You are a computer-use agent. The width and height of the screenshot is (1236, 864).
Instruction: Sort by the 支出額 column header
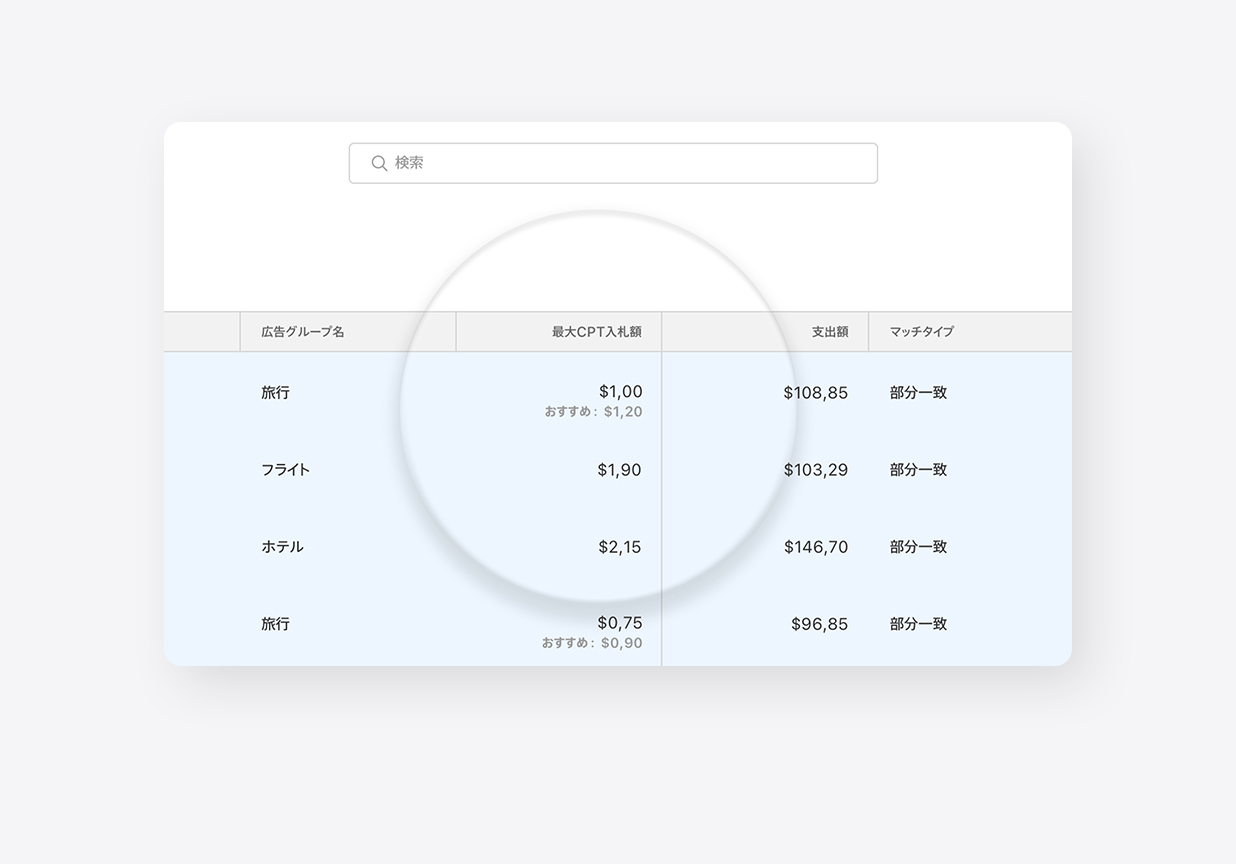point(829,331)
